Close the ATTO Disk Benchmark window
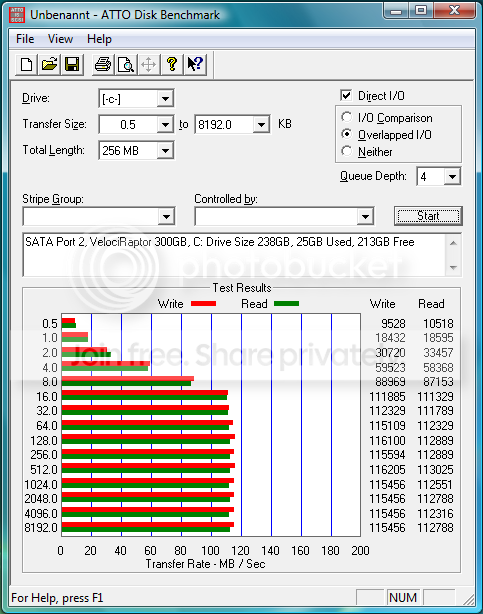Viewport: 483px width, 614px height. coord(454,11)
